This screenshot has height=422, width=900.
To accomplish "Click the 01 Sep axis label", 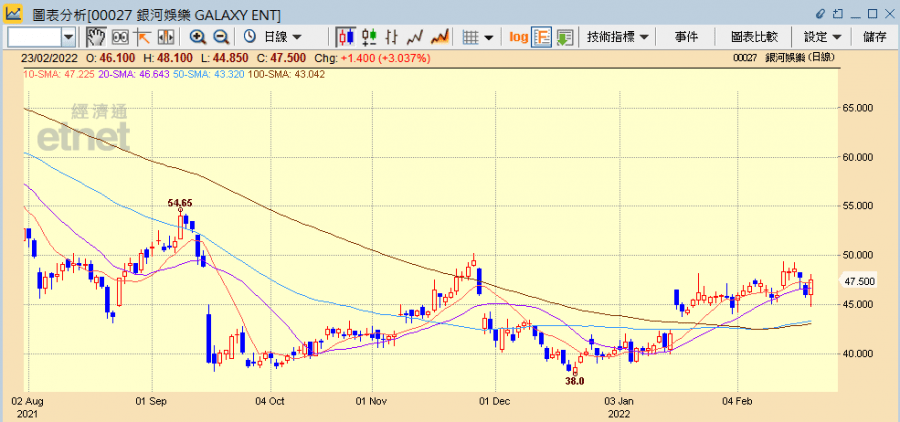I will pos(152,400).
